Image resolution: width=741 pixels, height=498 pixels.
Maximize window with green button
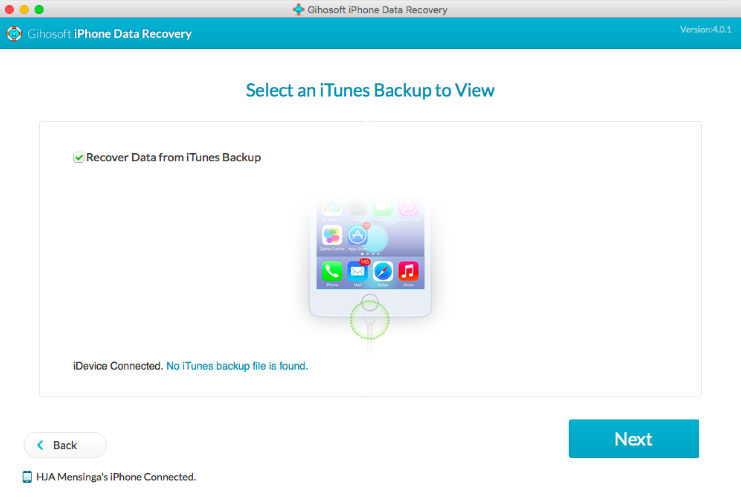[39, 9]
